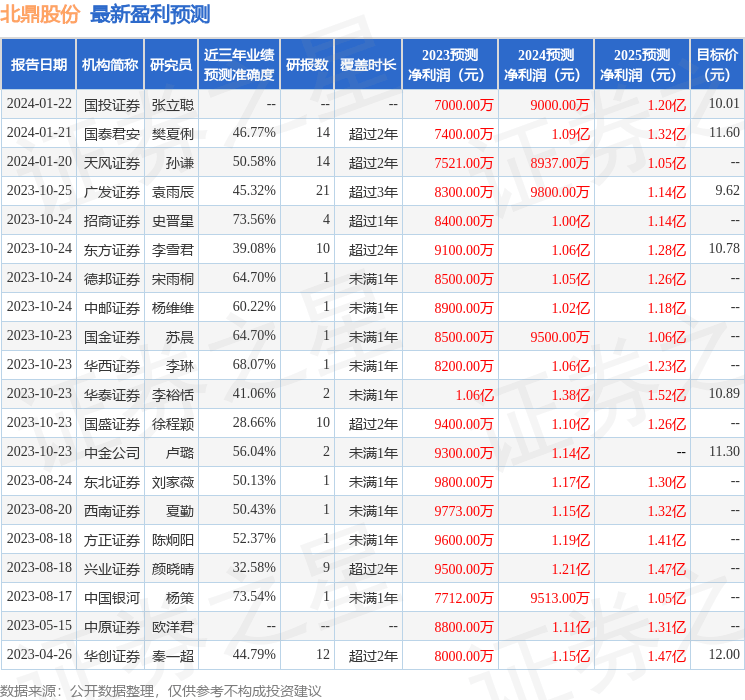
Task: Select the 西南证券 institution cell
Action: coord(112,511)
